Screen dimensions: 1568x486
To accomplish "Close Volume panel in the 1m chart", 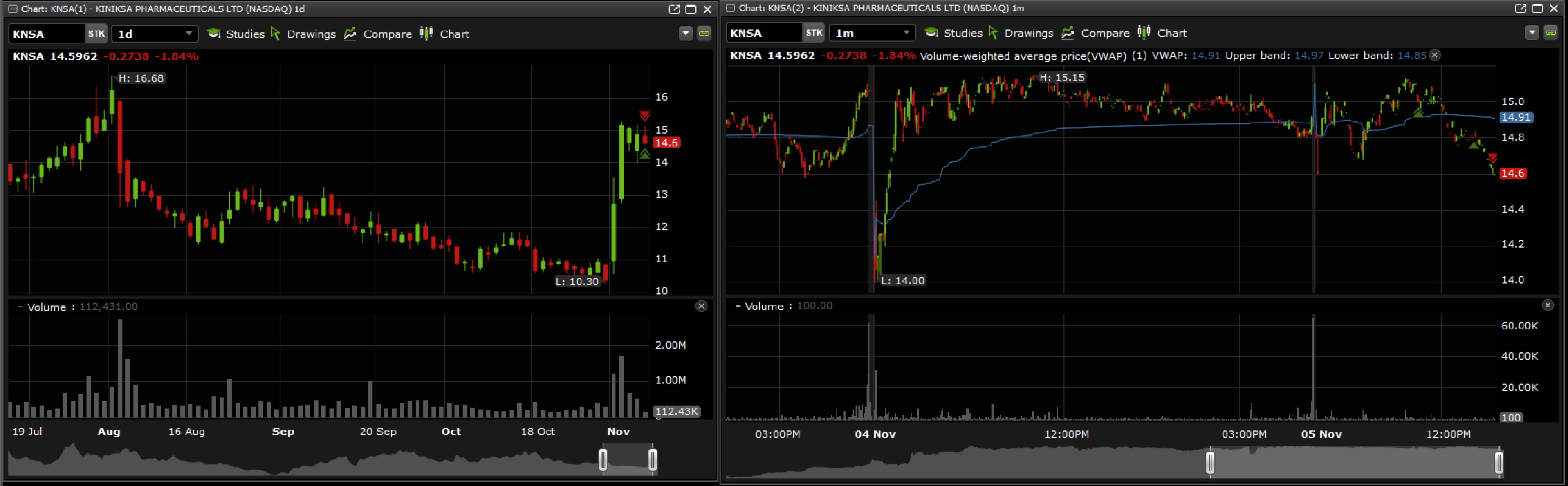I will [1548, 305].
